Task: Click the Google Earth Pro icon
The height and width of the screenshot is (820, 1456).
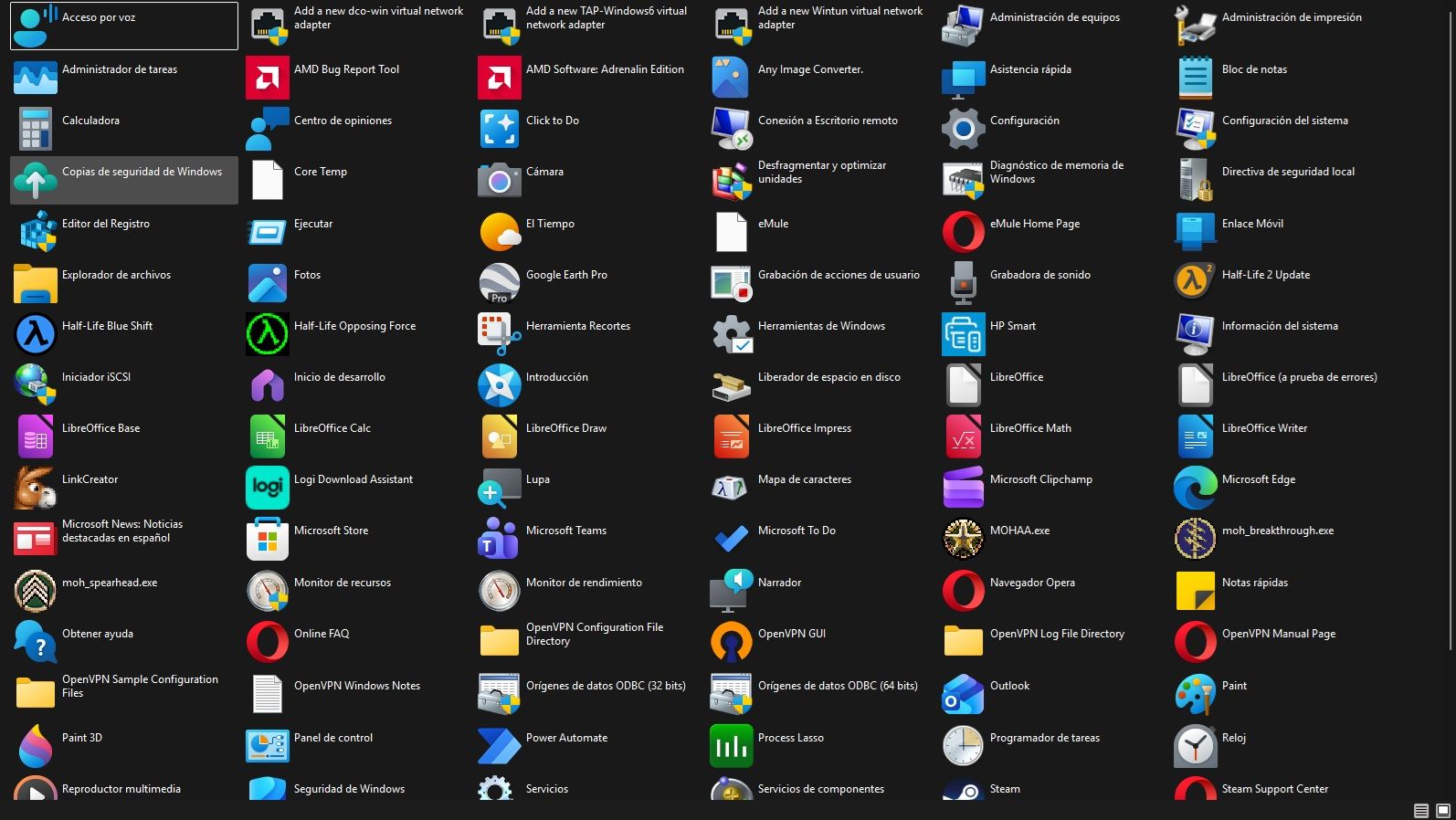Action: [x=500, y=283]
